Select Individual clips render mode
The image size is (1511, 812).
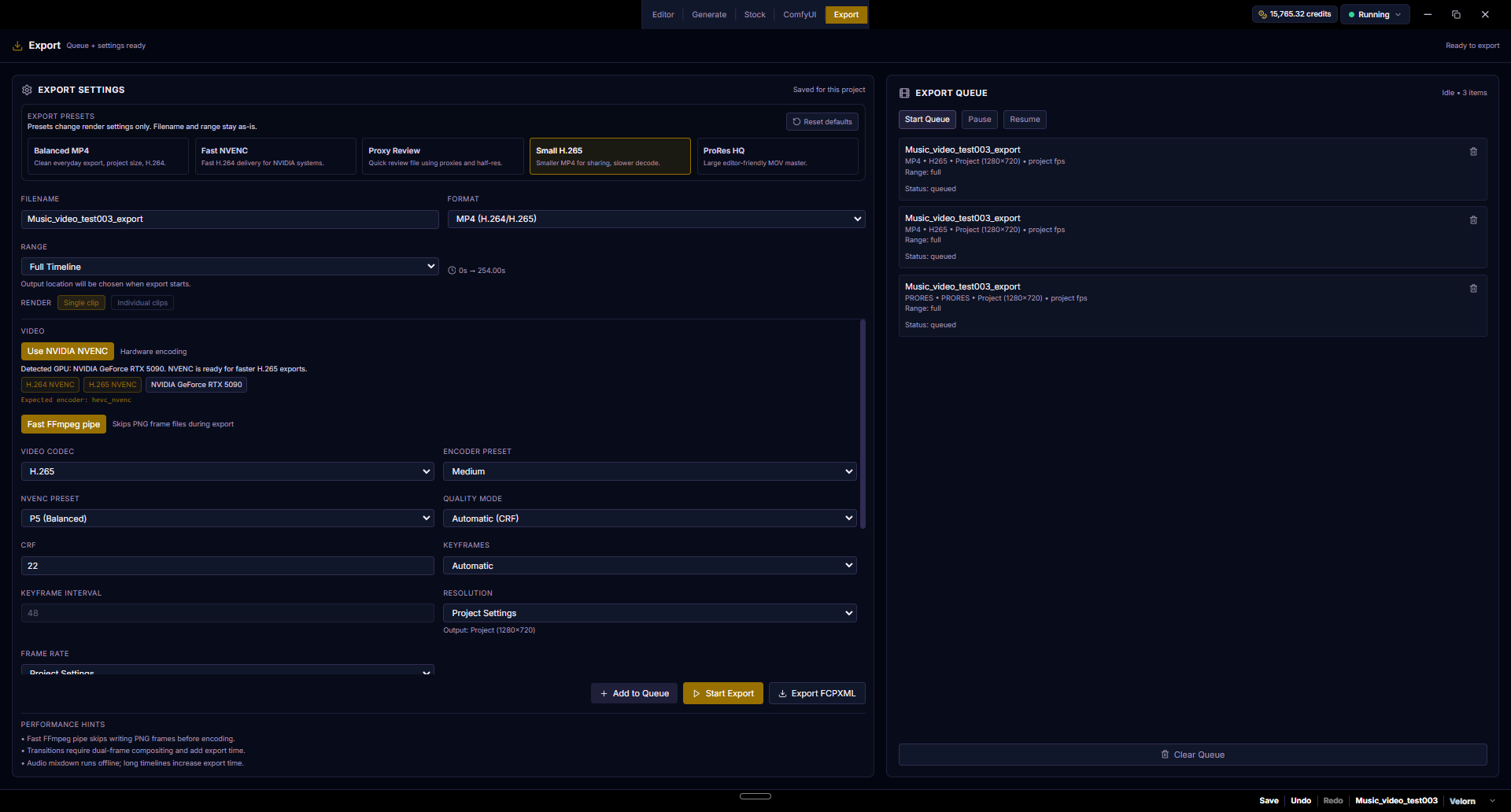(x=142, y=303)
